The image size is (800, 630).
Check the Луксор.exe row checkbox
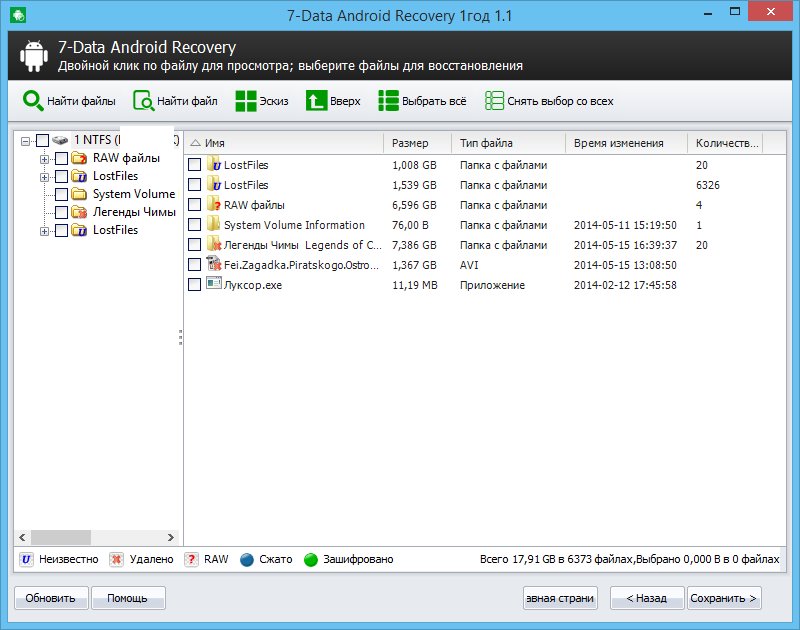pos(194,284)
